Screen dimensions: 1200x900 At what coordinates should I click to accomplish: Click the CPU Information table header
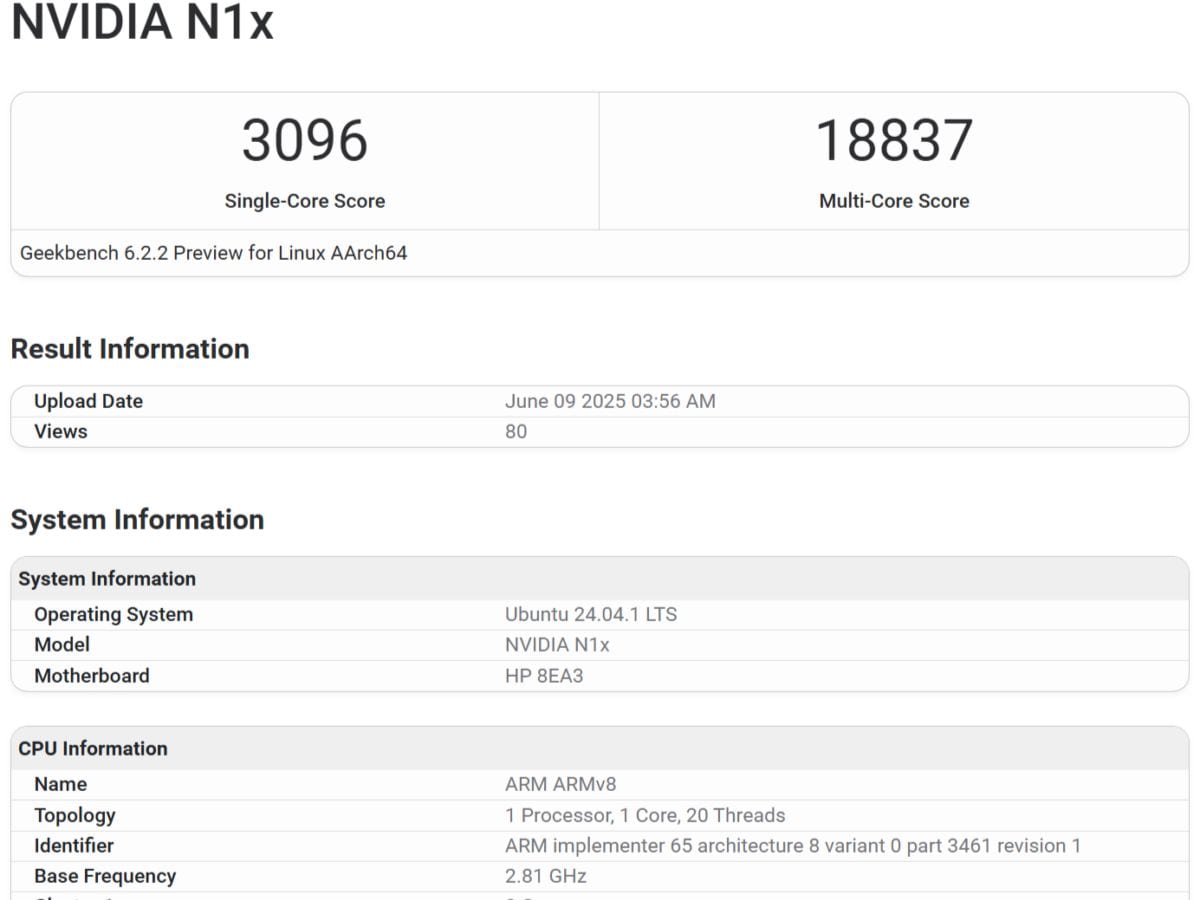[93, 749]
